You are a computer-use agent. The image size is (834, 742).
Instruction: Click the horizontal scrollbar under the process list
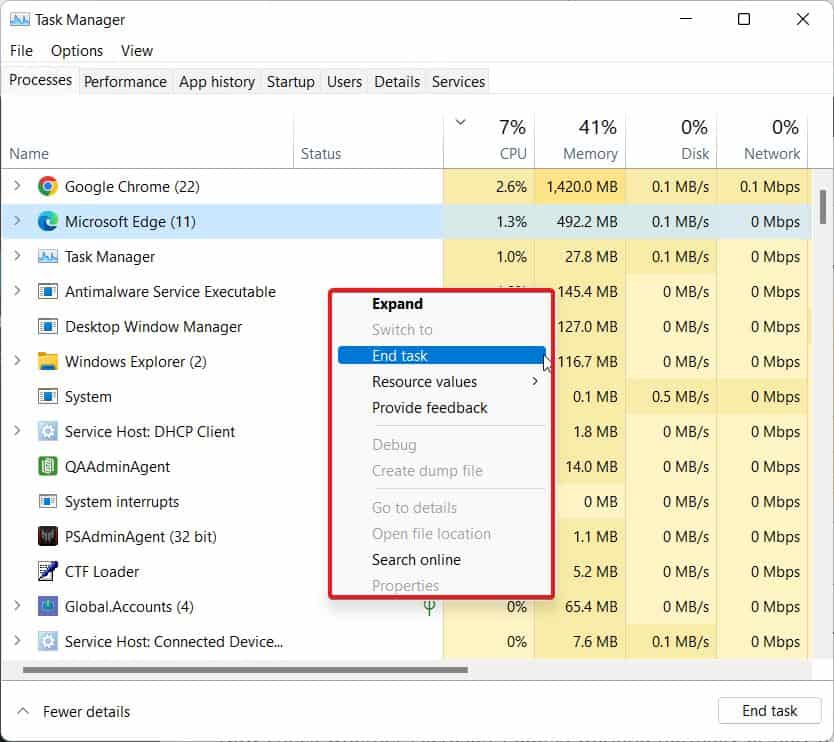pyautogui.click(x=244, y=670)
